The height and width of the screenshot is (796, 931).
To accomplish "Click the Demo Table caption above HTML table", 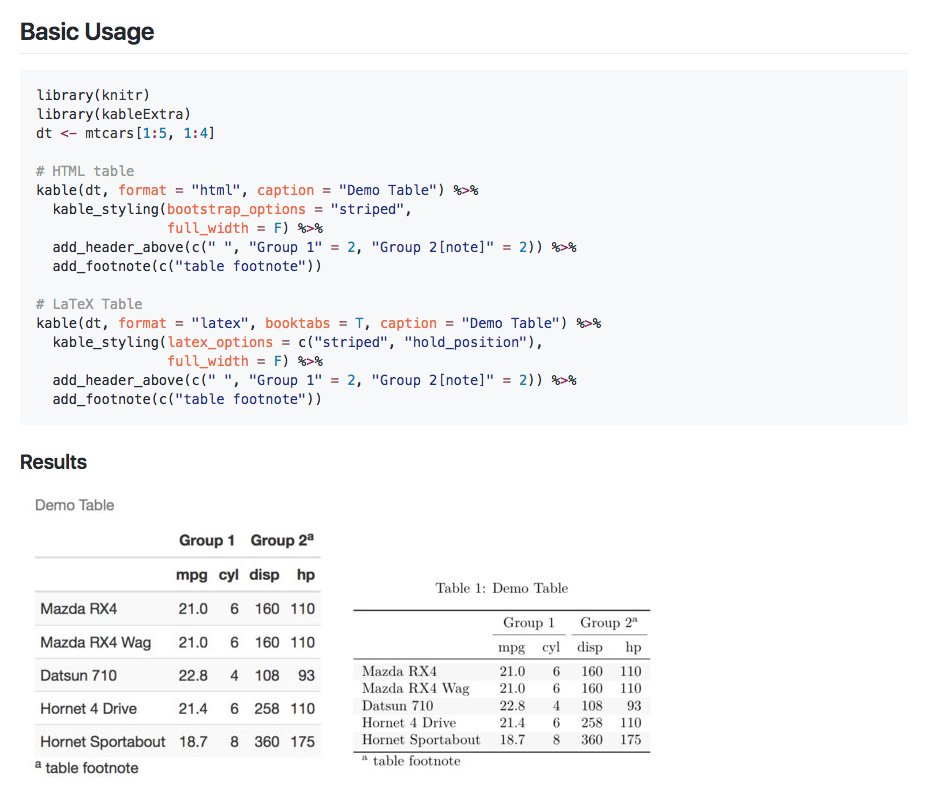I will (74, 505).
